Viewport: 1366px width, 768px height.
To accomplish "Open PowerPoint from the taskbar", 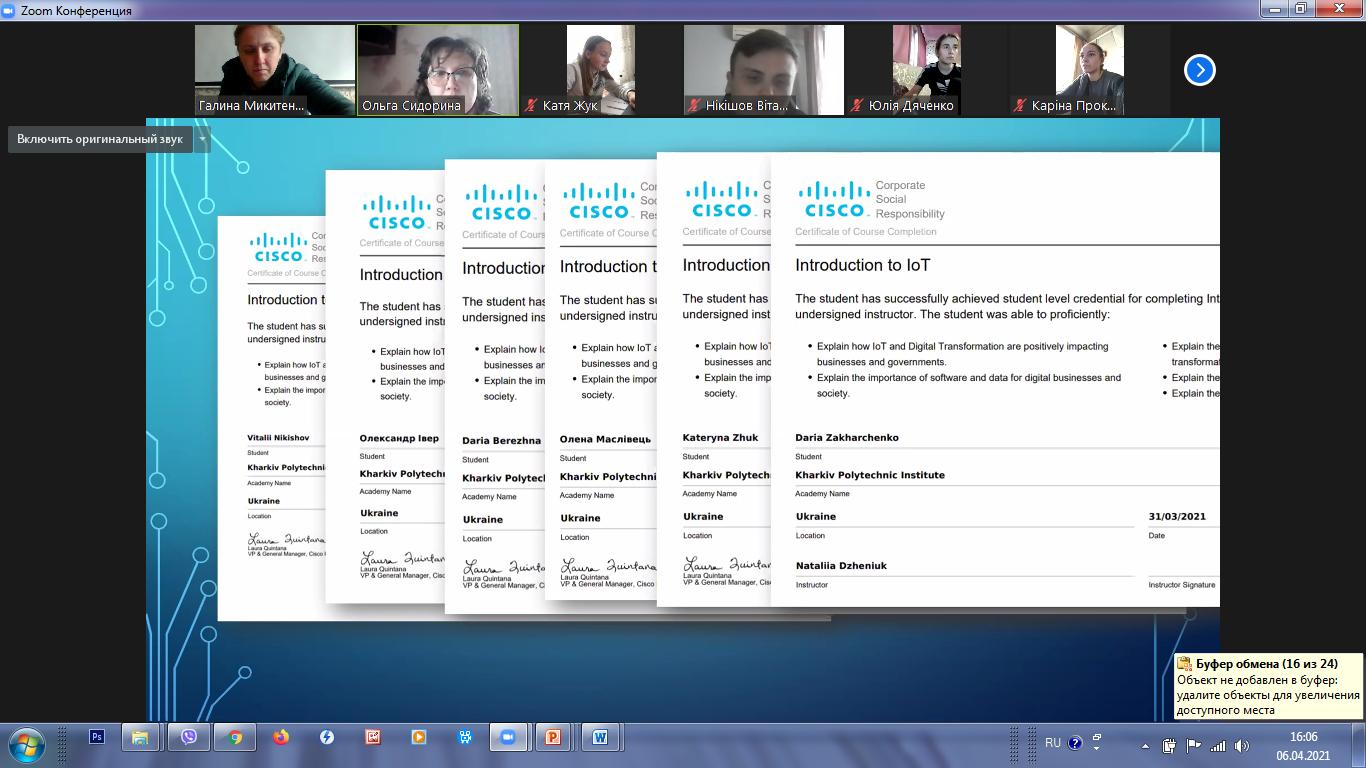I will coord(553,737).
